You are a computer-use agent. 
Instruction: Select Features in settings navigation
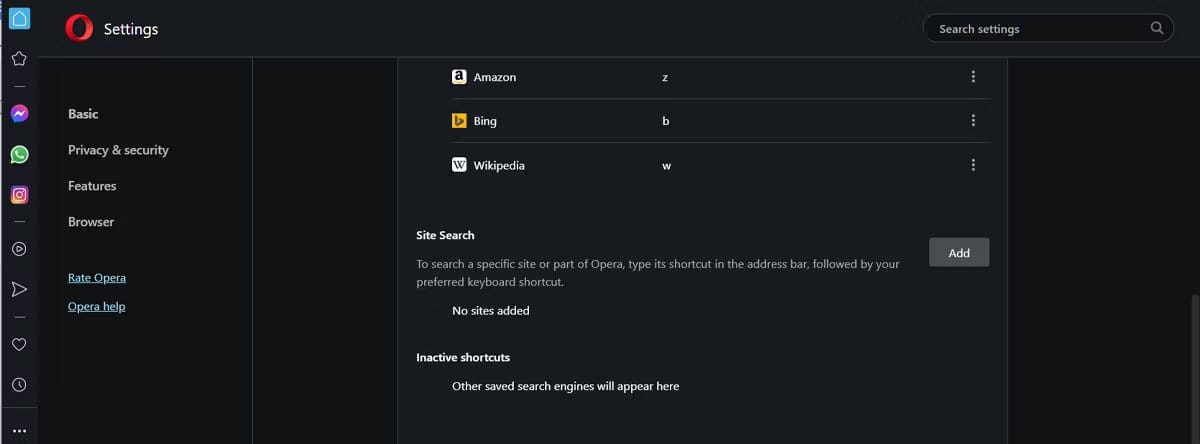92,186
